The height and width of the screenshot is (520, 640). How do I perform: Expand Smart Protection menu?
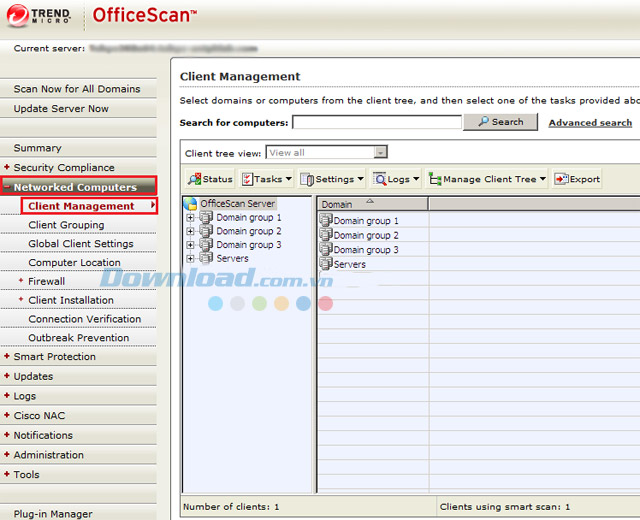pos(7,356)
